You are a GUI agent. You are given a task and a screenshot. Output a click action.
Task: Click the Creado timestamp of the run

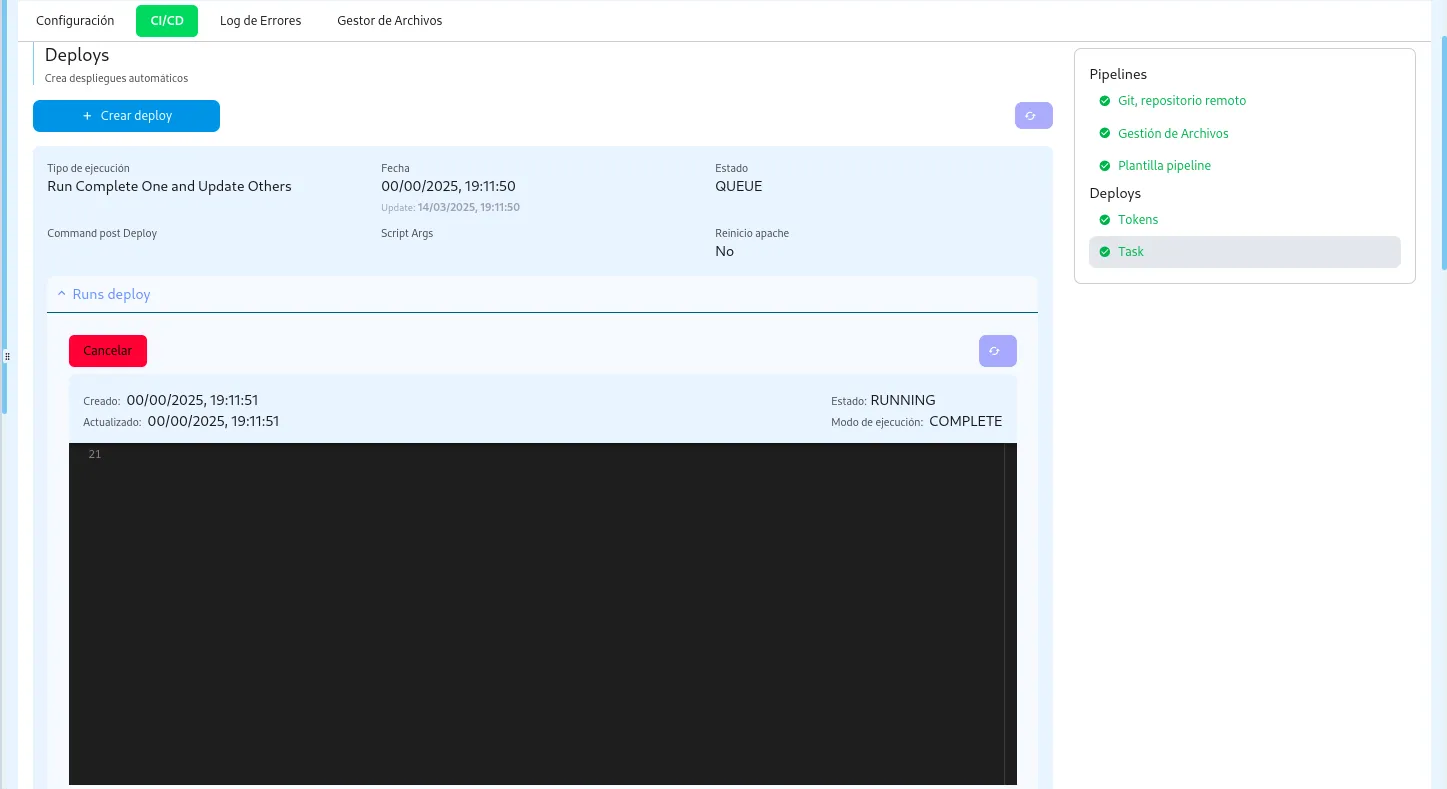pos(192,400)
